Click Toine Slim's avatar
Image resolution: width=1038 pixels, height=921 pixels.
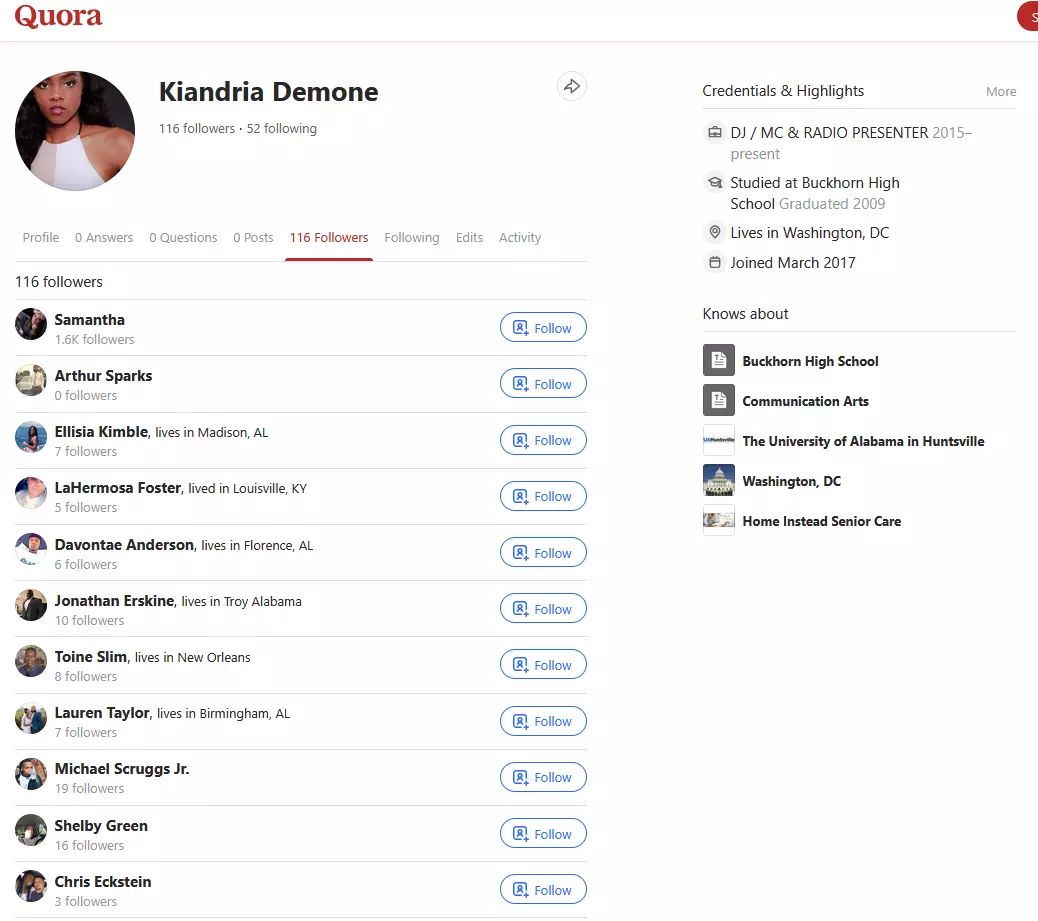coord(31,661)
